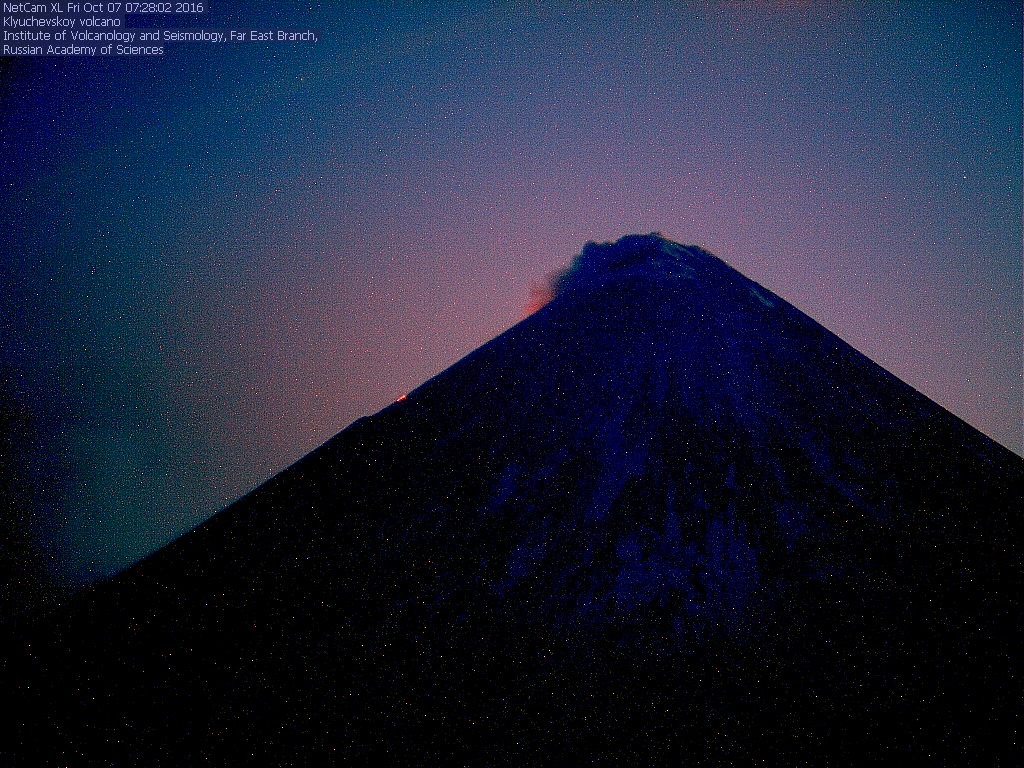The image size is (1024, 768).
Task: Click the 'Russian Academy of Sciences' text
Action: 84,50
